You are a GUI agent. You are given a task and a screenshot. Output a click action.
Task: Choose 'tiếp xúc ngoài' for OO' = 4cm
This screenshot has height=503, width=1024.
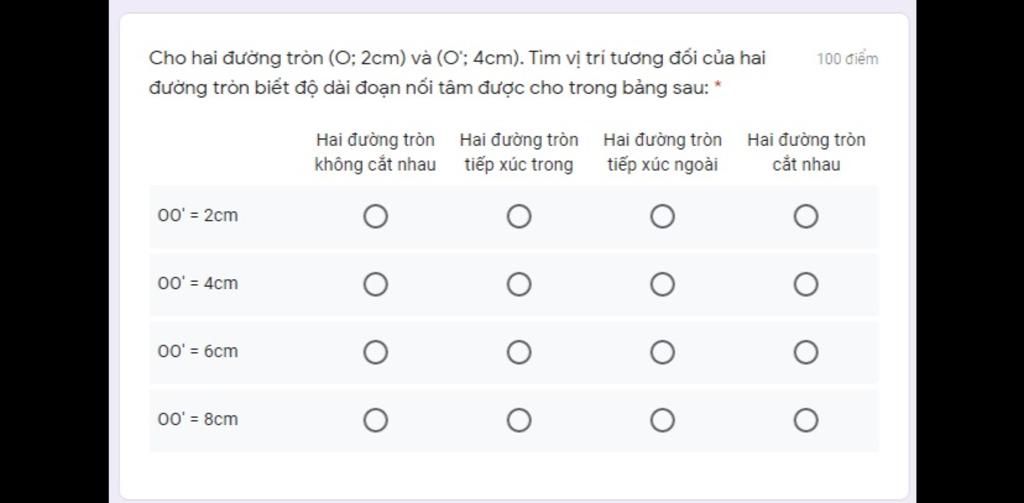[x=662, y=284]
